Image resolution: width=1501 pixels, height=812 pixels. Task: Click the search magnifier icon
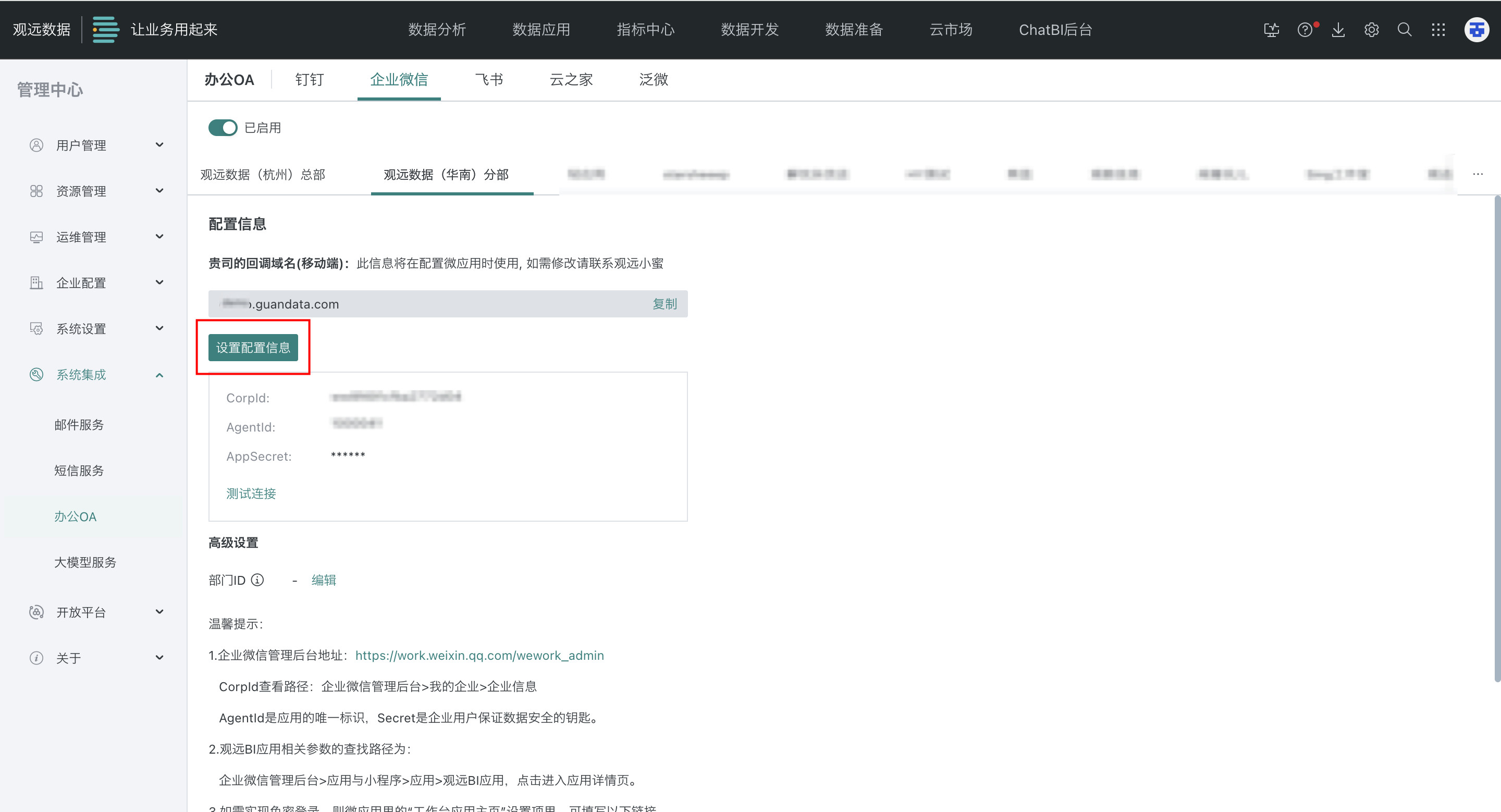[1405, 30]
